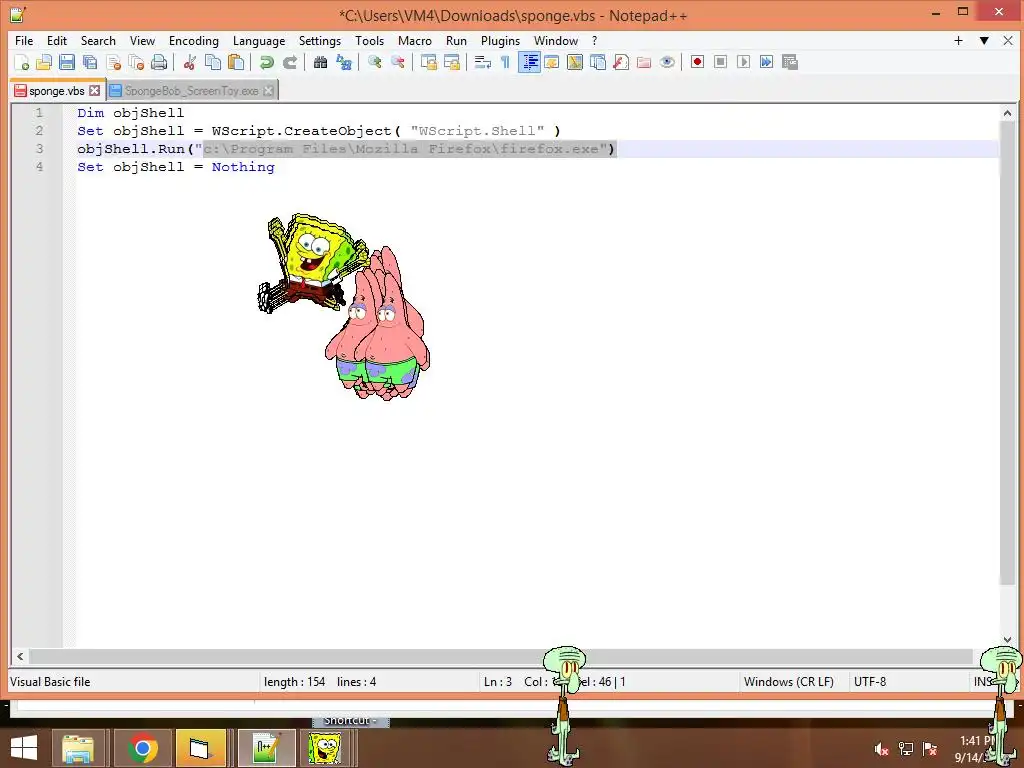Click the Print toolbar icon

[159, 62]
